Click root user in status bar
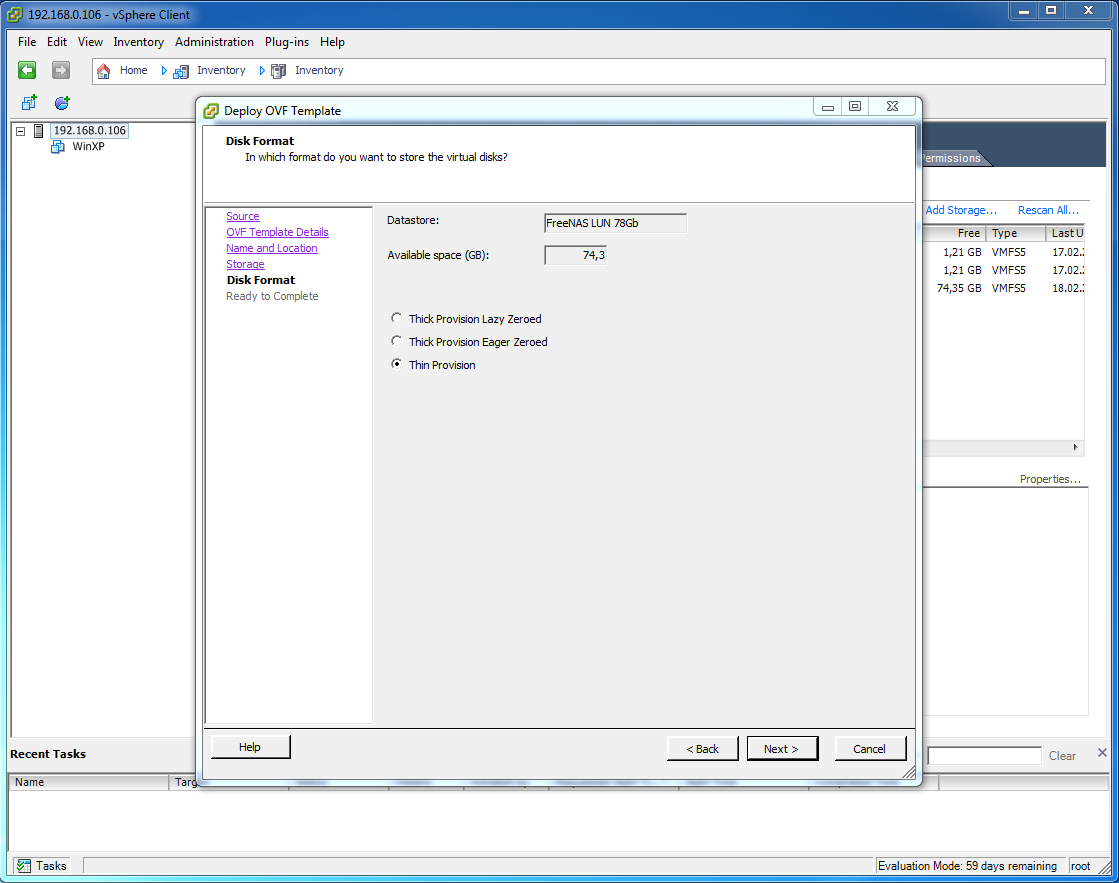The height and width of the screenshot is (883, 1119). click(1080, 866)
